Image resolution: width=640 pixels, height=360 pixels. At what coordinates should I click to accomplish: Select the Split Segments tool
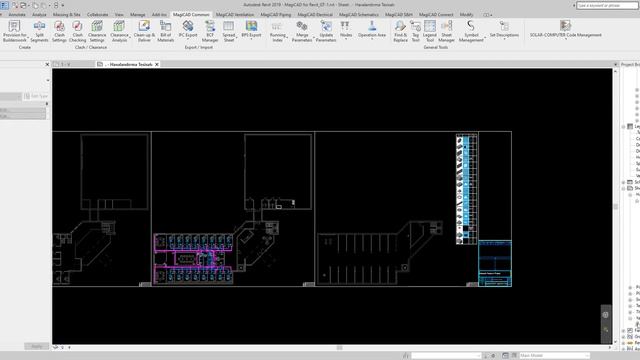[x=39, y=31]
